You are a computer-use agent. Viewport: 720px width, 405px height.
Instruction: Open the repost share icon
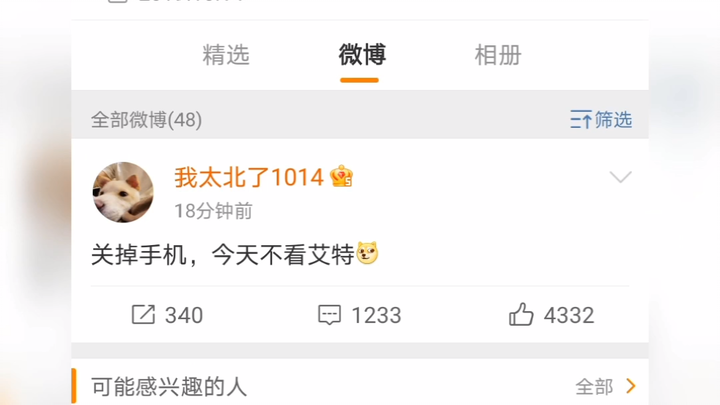143,315
